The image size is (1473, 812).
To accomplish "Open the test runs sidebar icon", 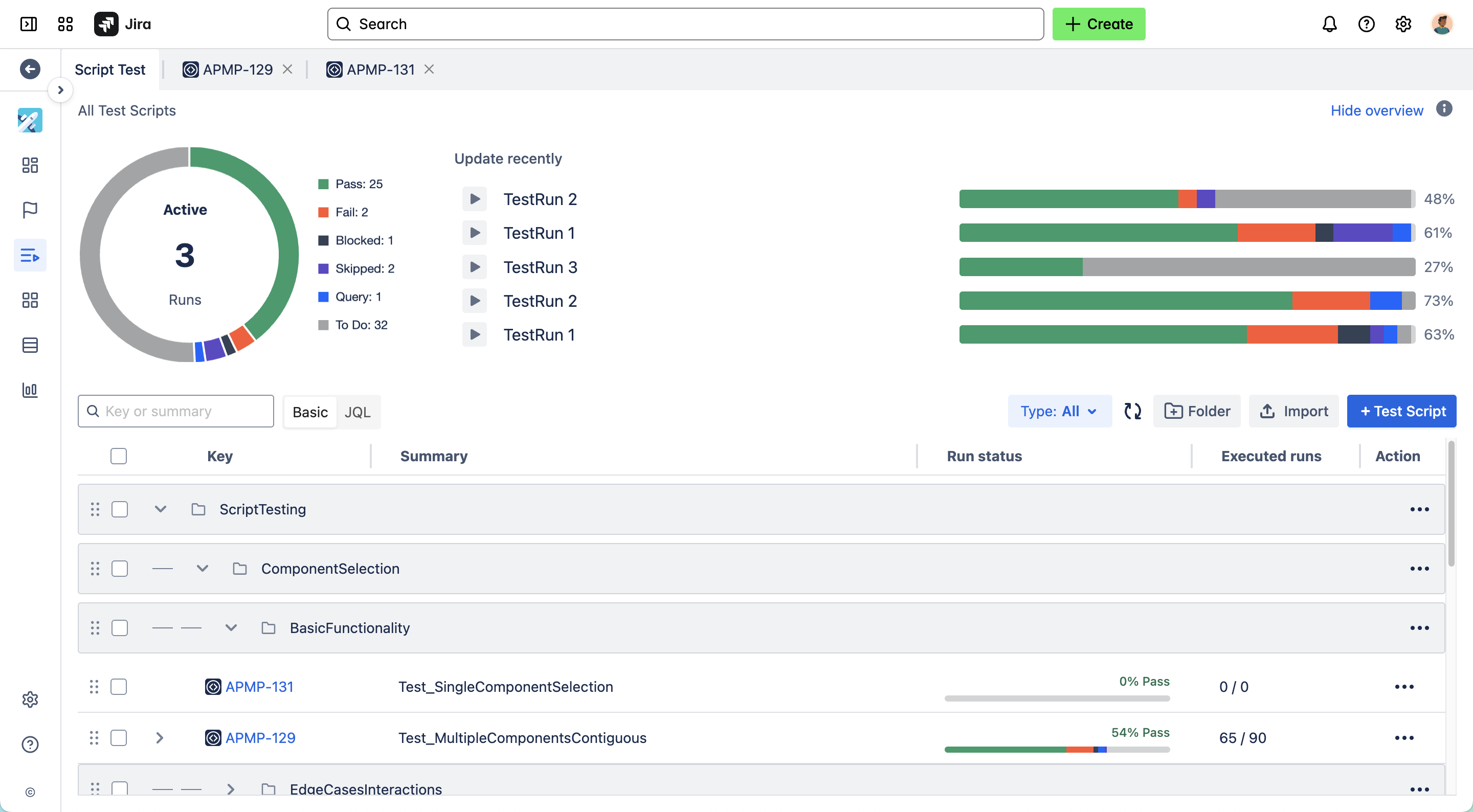I will point(30,255).
